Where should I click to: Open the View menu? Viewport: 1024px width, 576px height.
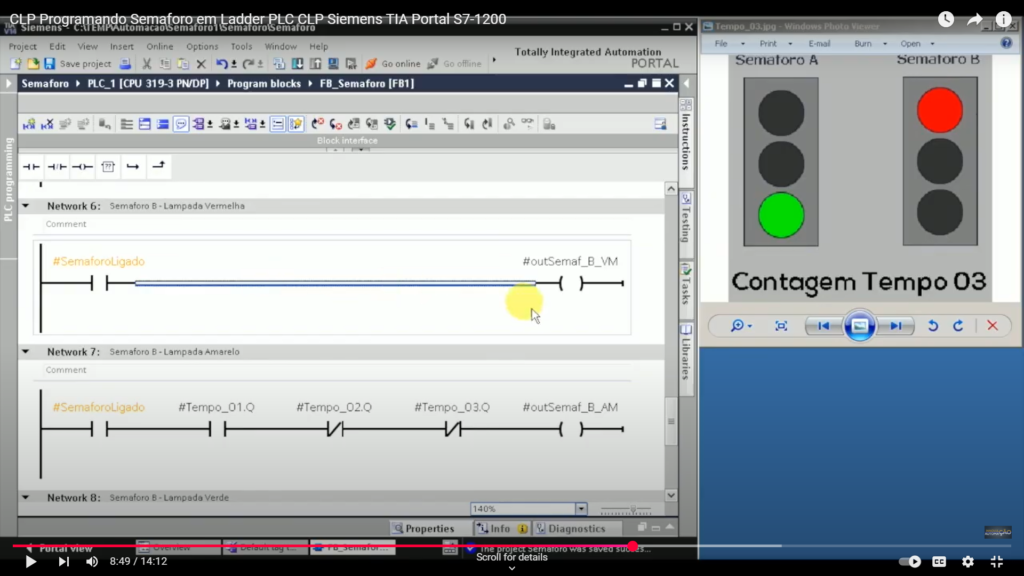88,46
